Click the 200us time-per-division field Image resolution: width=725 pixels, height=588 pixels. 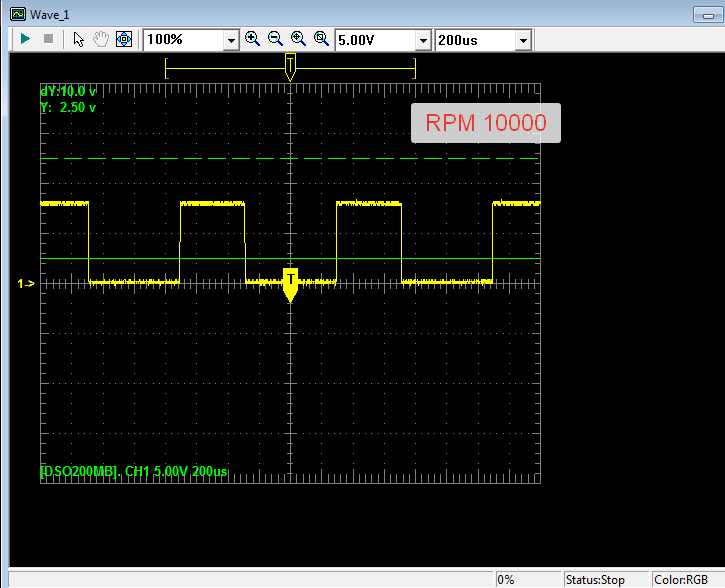click(x=476, y=40)
